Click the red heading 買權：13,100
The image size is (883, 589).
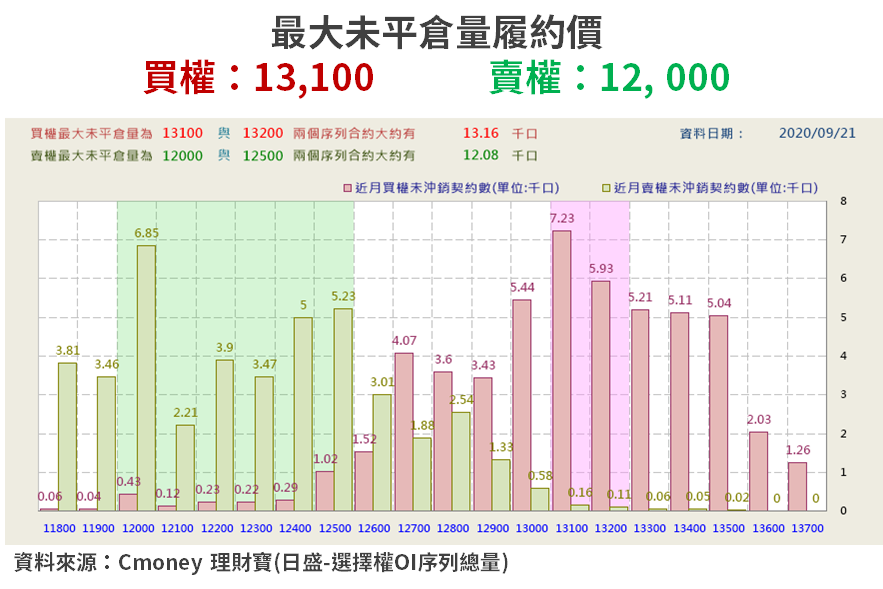click(258, 78)
